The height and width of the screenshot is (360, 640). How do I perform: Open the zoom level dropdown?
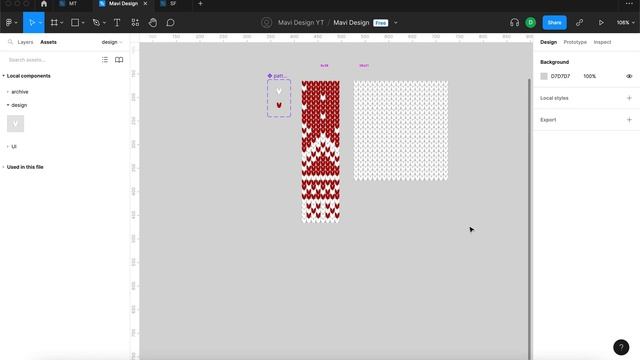tap(626, 23)
